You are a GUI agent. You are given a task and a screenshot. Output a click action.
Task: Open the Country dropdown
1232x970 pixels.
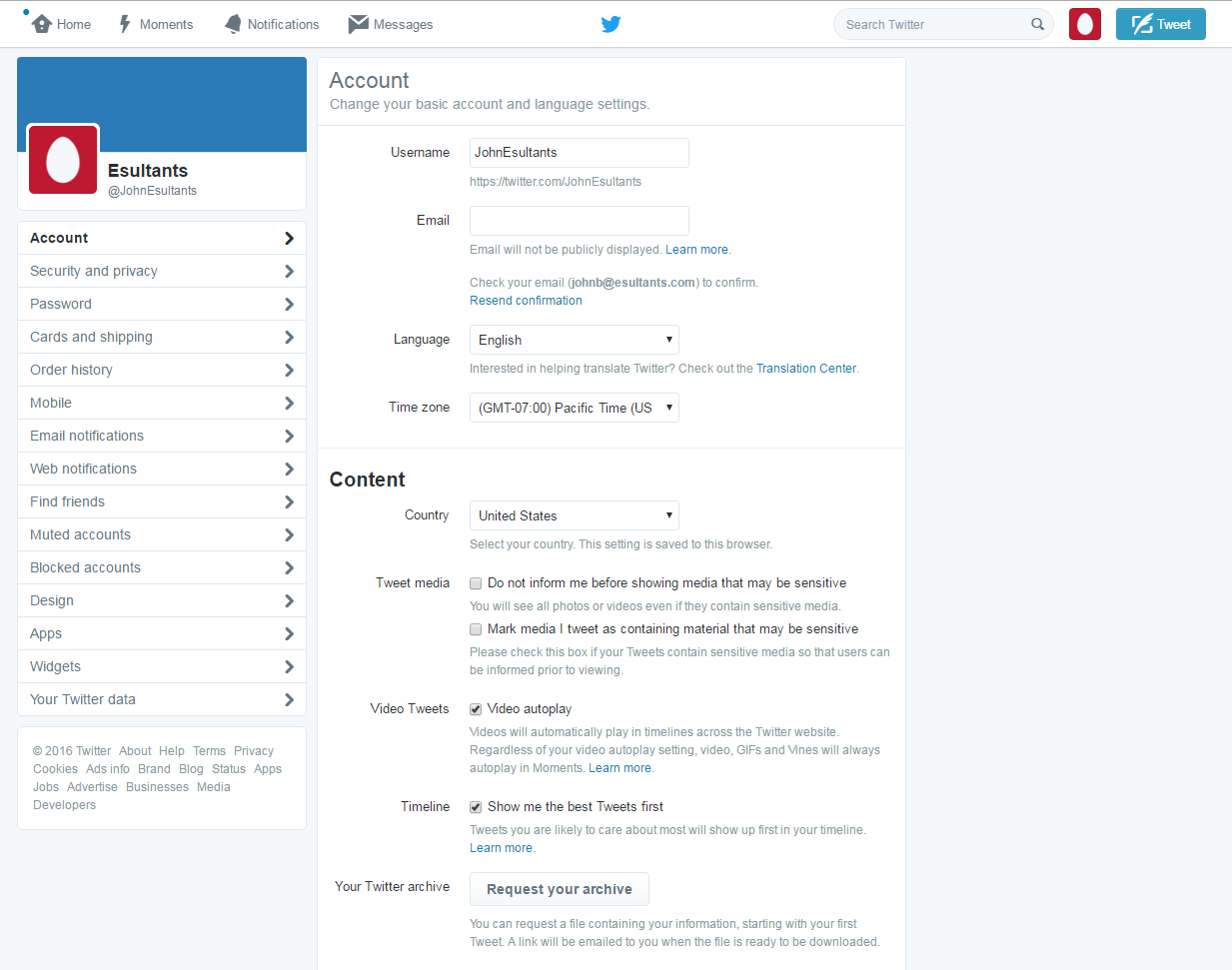point(575,515)
